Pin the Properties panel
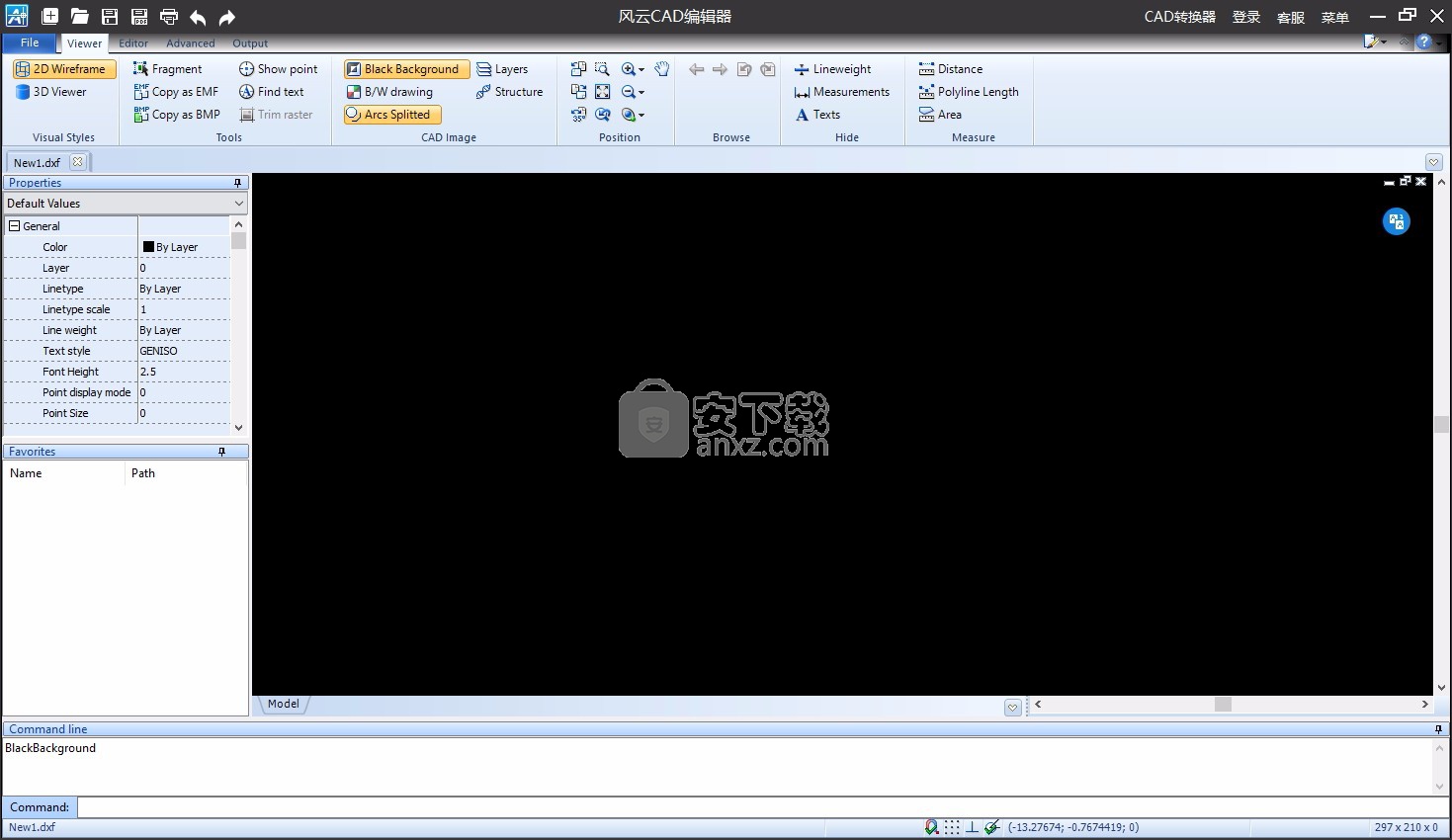 tap(237, 183)
